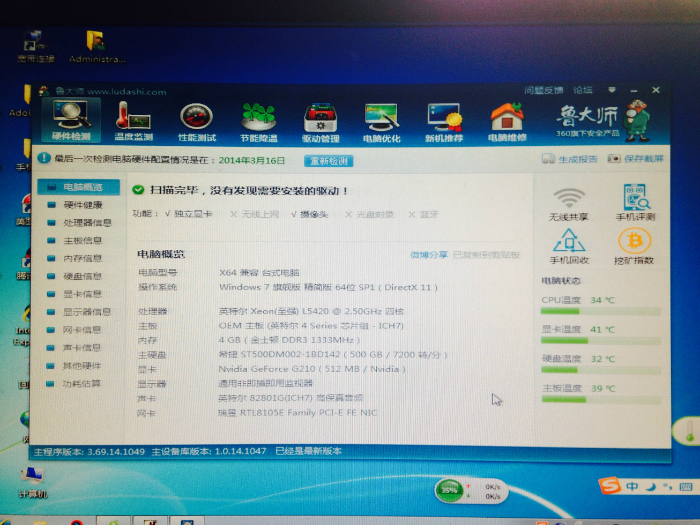Viewport: 700px width, 525px height.
Task: Click the 节能降温 clover icon
Action: [x=258, y=119]
